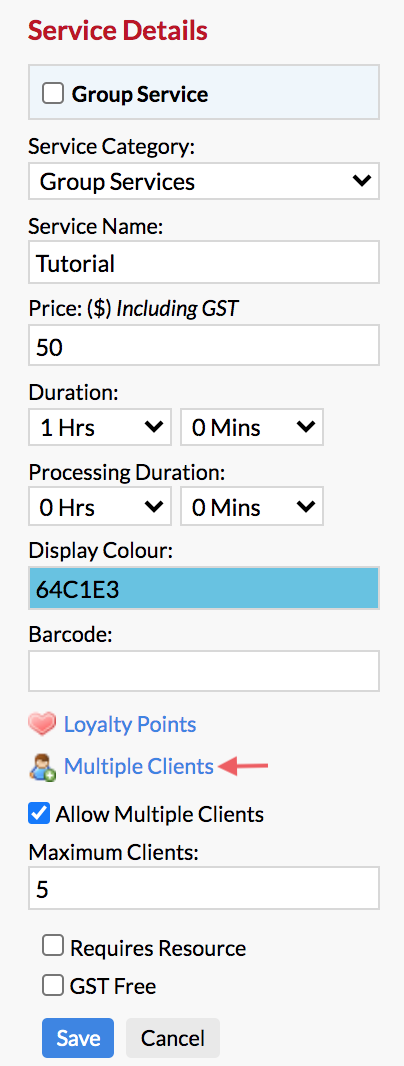Cancel editing the service
This screenshot has width=404, height=1066.
[x=173, y=1038]
